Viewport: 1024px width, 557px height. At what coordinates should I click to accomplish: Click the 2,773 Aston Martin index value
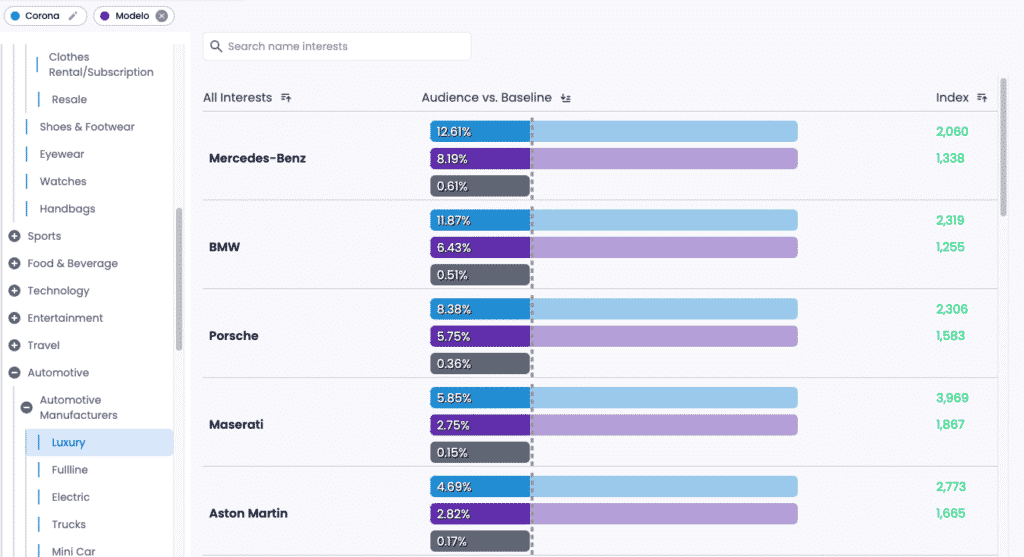click(x=951, y=486)
